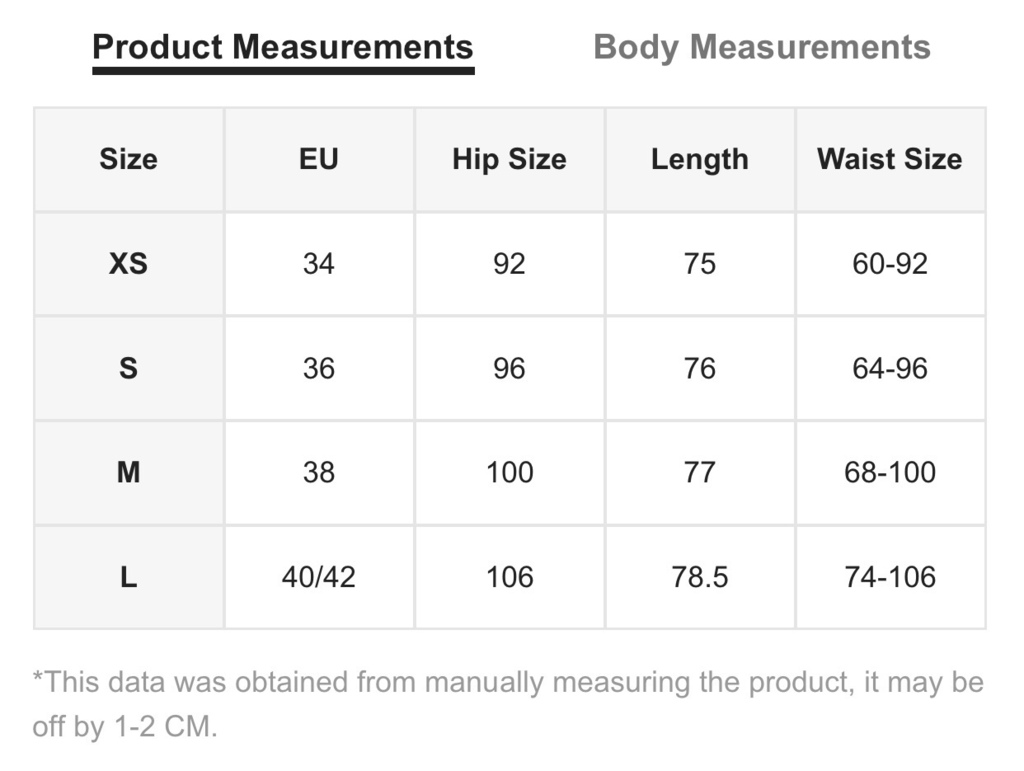Click the Waist Size column header
The image size is (1024, 771).
click(x=890, y=159)
